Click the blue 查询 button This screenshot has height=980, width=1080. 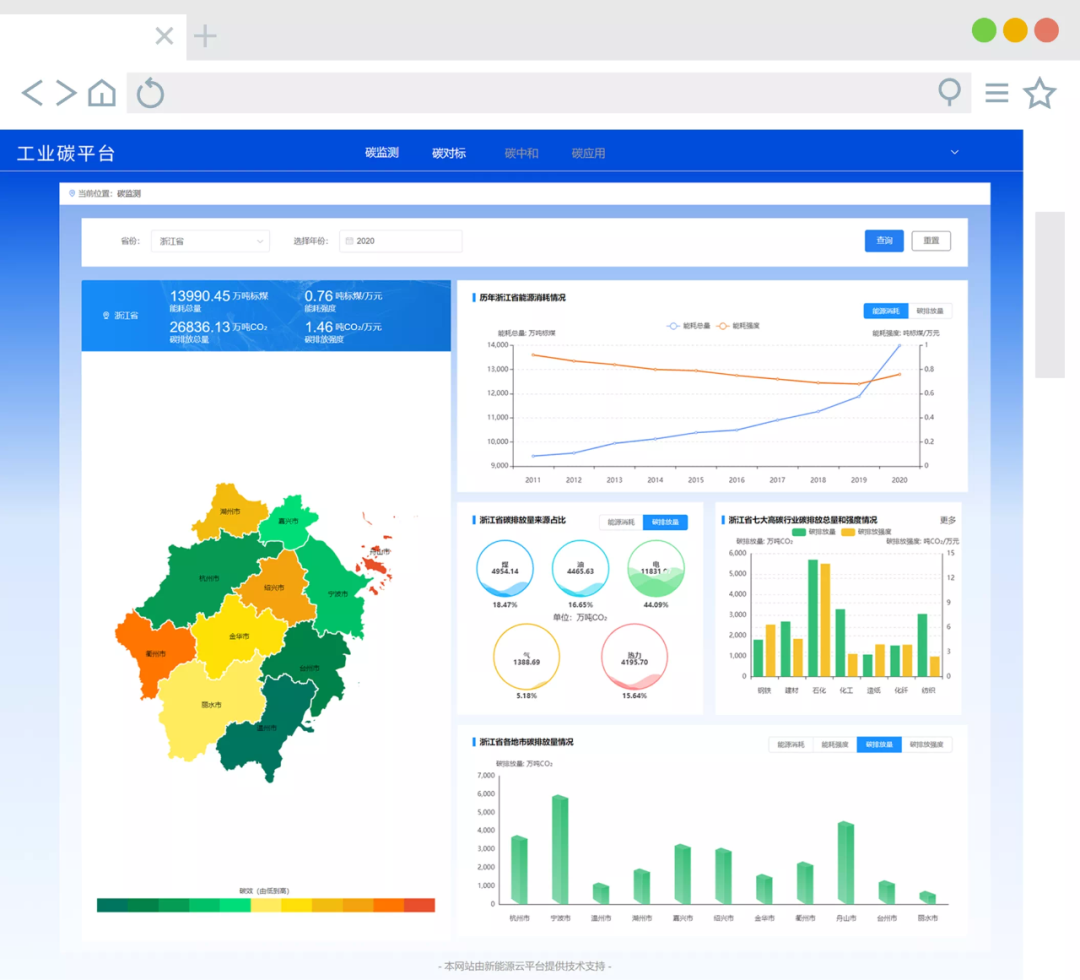tap(884, 241)
